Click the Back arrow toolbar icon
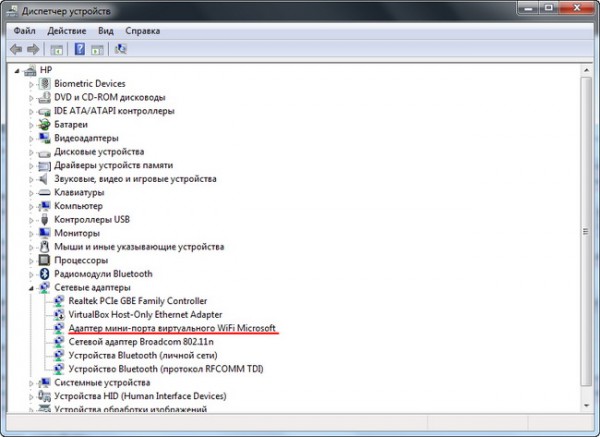 pos(16,48)
